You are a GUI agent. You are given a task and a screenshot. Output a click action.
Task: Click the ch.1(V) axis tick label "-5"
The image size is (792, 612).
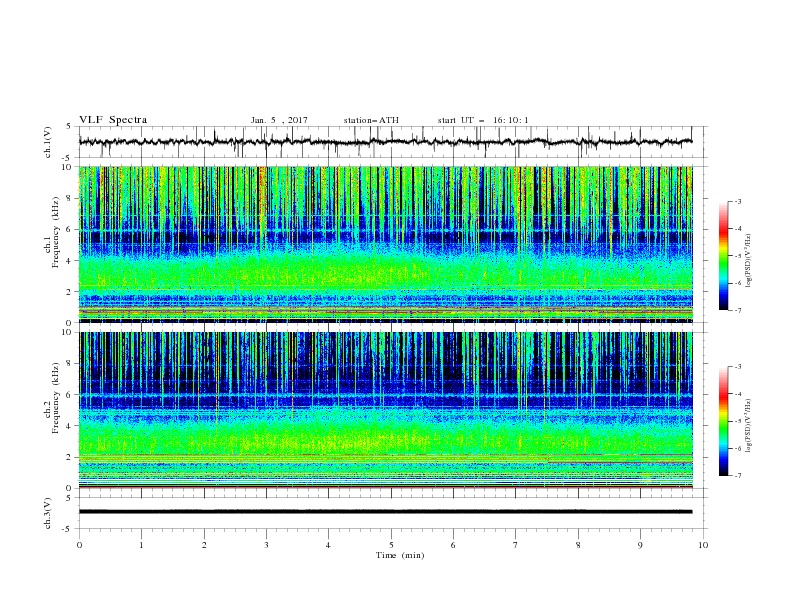point(68,158)
